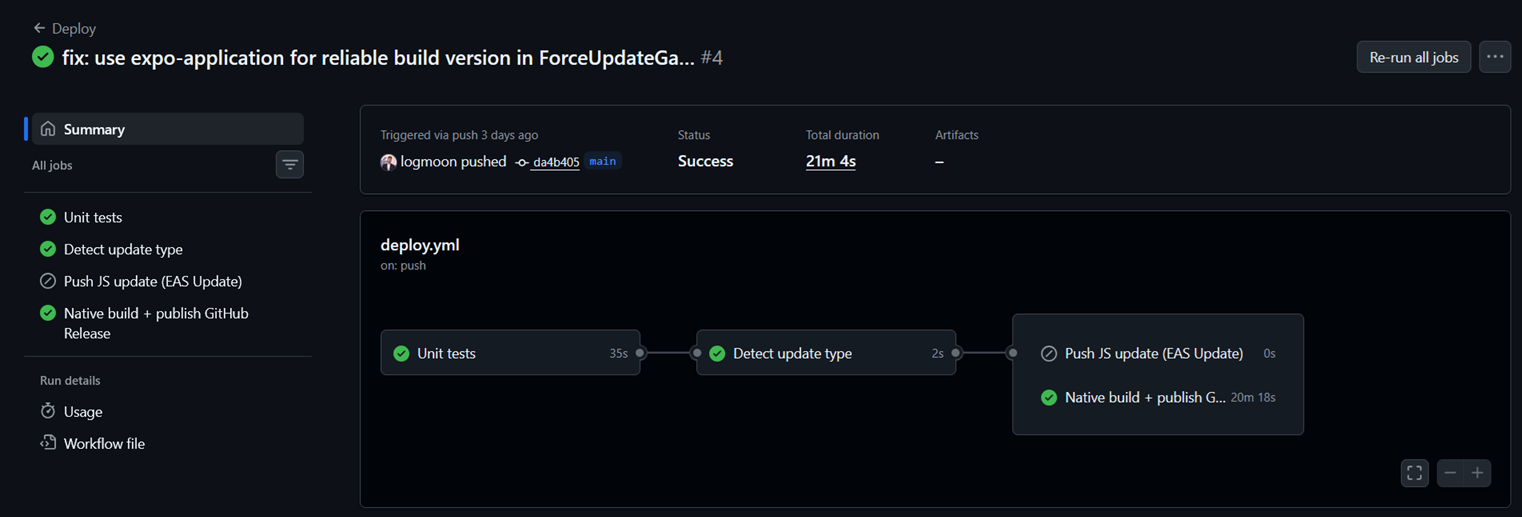Open the three-dots workflow options menu

click(1495, 57)
